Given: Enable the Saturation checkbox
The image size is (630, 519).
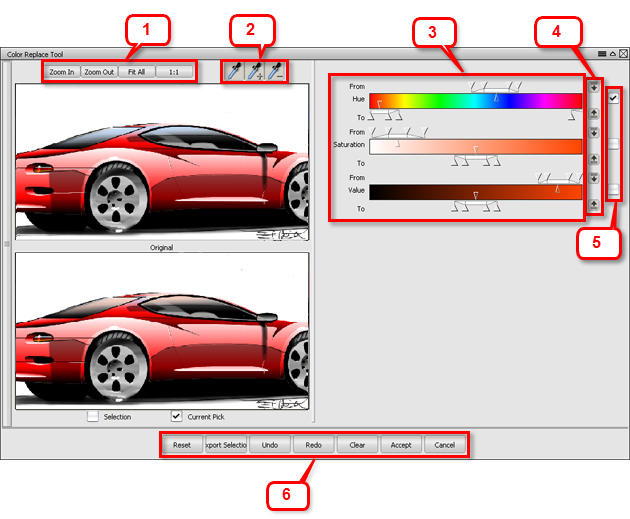Looking at the screenshot, I should click(613, 143).
